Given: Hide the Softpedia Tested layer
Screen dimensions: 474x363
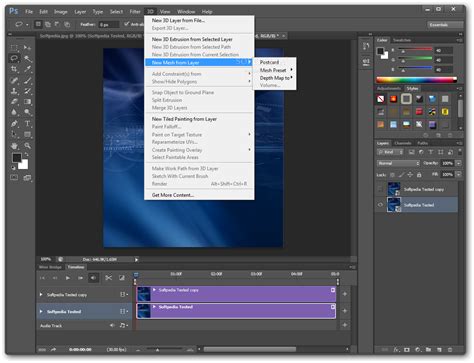Looking at the screenshot, I should (x=380, y=205).
